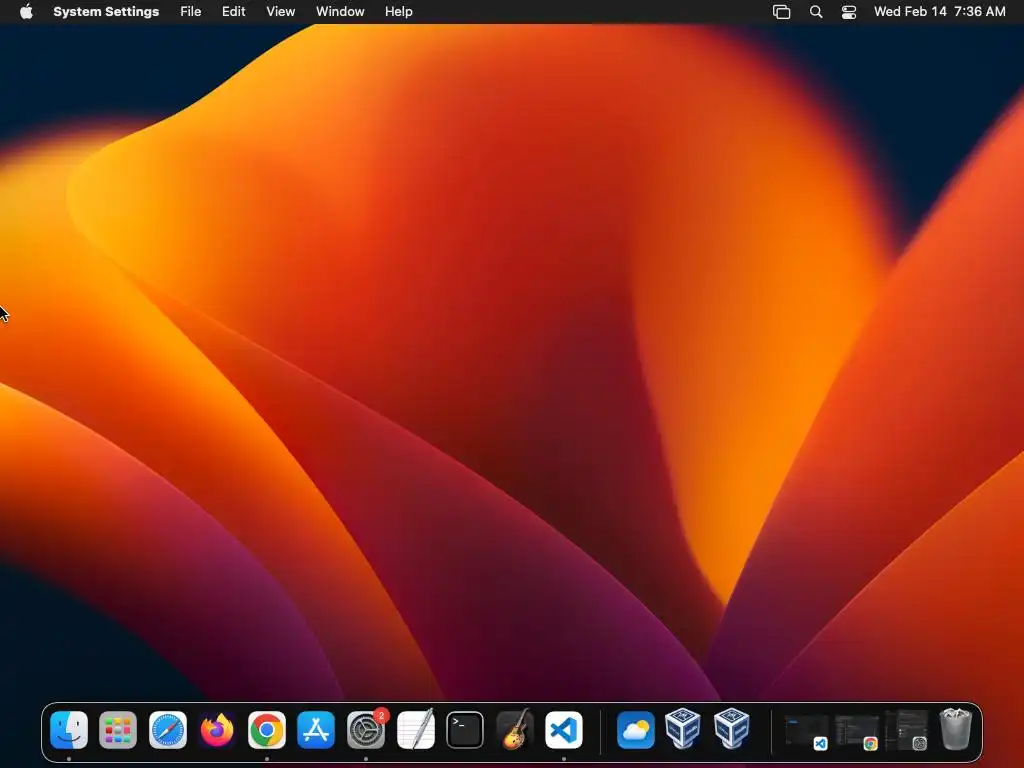
Task: Open the Help menu
Action: tap(398, 12)
